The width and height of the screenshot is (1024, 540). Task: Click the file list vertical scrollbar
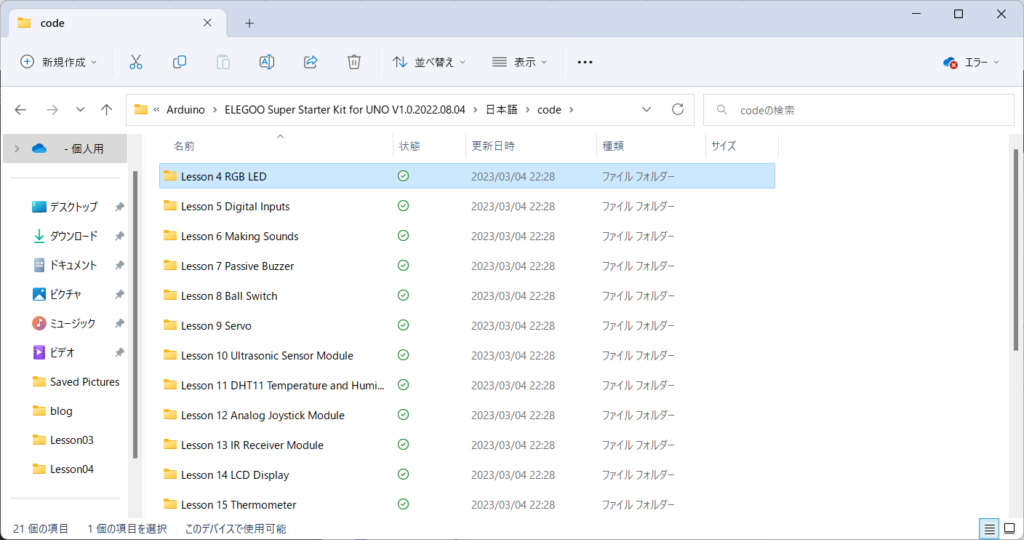click(x=1016, y=249)
